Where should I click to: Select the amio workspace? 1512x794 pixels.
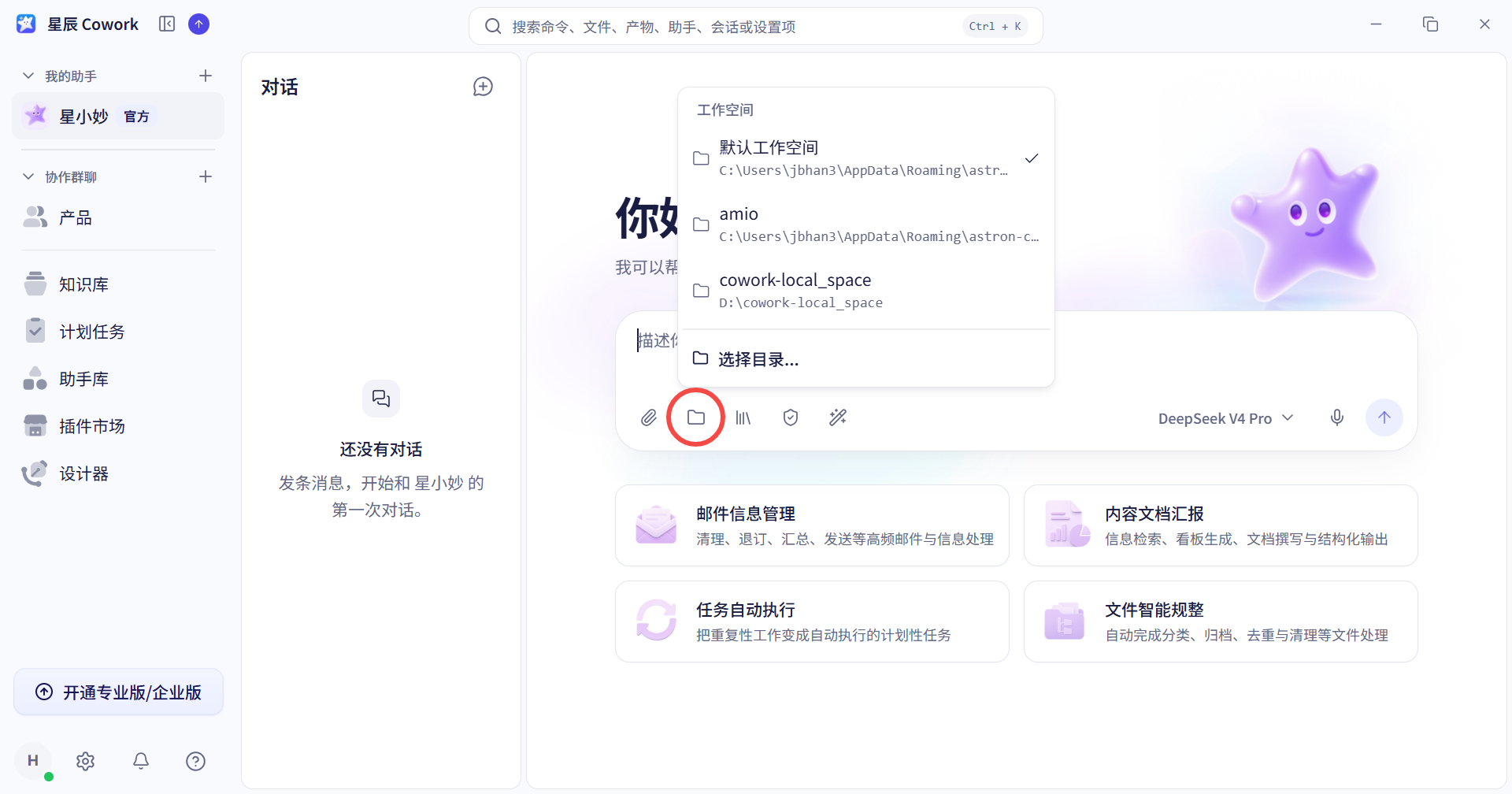point(866,224)
